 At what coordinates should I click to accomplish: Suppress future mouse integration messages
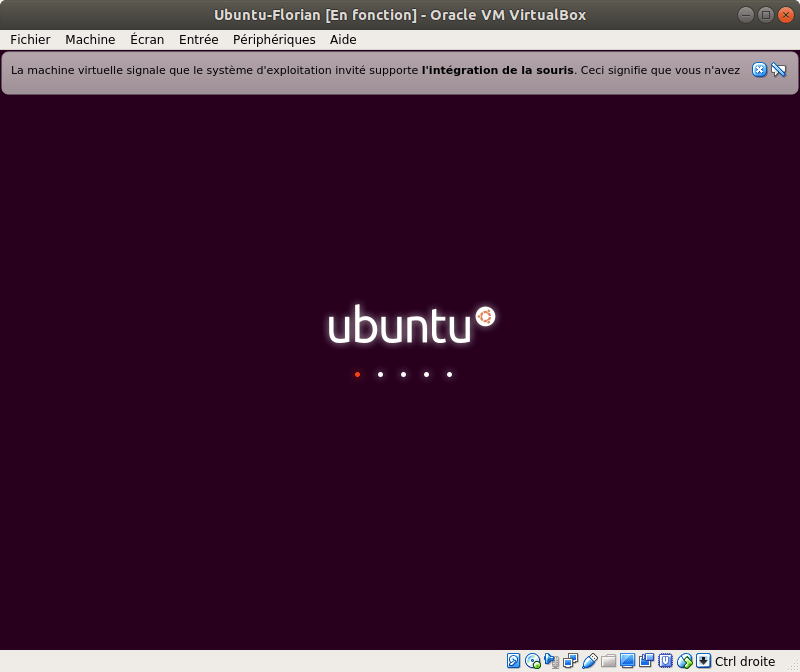pyautogui.click(x=779, y=70)
